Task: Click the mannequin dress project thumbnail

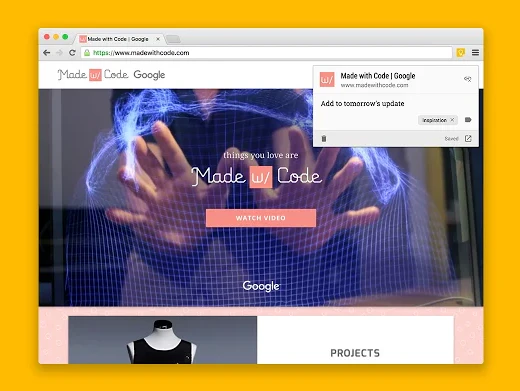Action: point(163,340)
